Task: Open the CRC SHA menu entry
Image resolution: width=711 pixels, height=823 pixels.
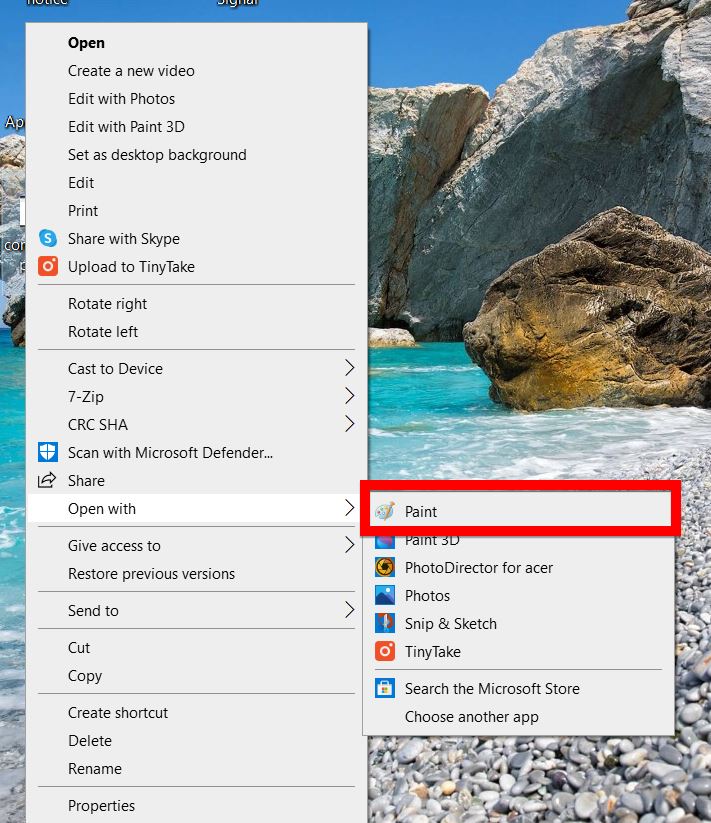Action: (x=197, y=424)
